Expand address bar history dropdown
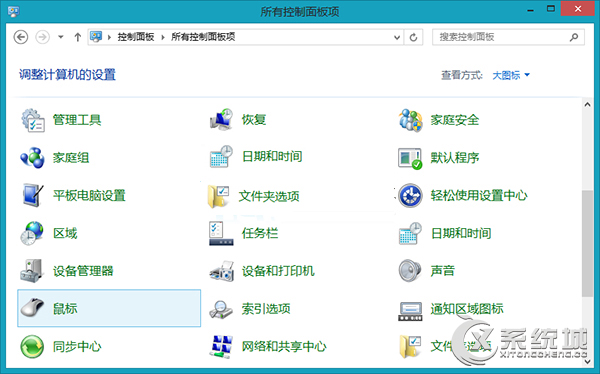 pos(397,37)
